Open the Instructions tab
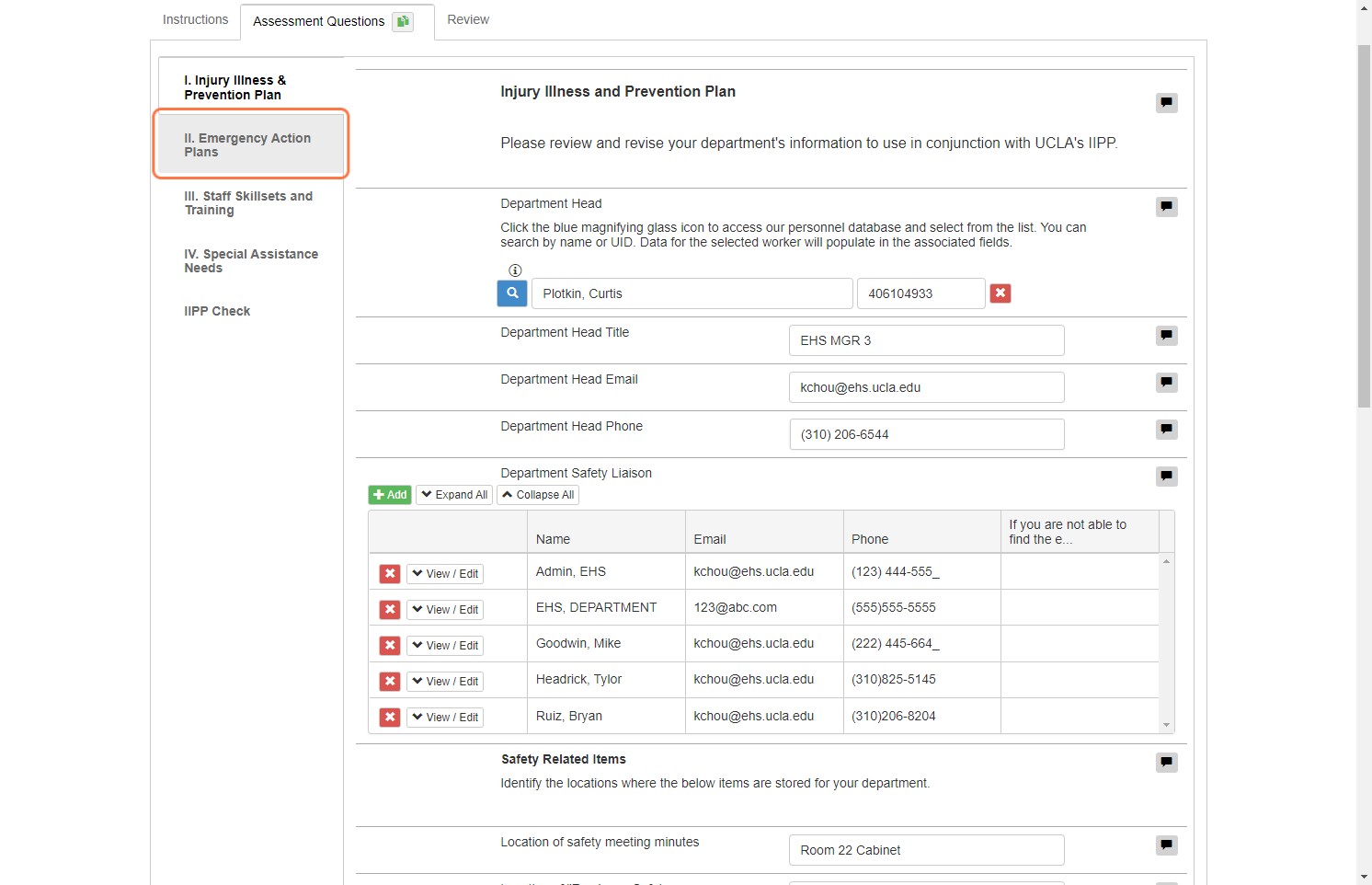Viewport: 1372px width, 885px height. 195,19
